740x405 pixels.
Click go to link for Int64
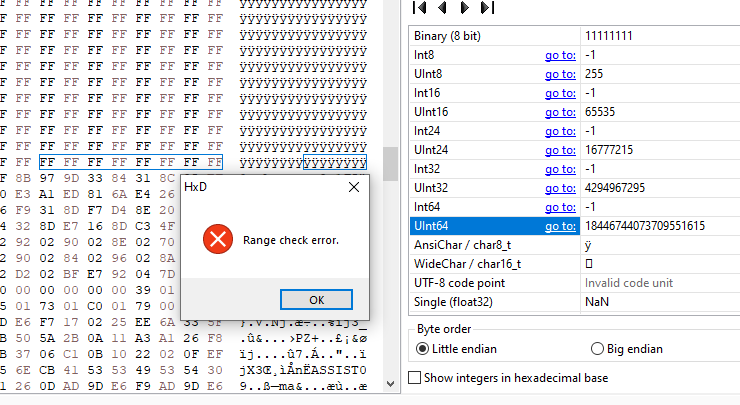coord(560,207)
